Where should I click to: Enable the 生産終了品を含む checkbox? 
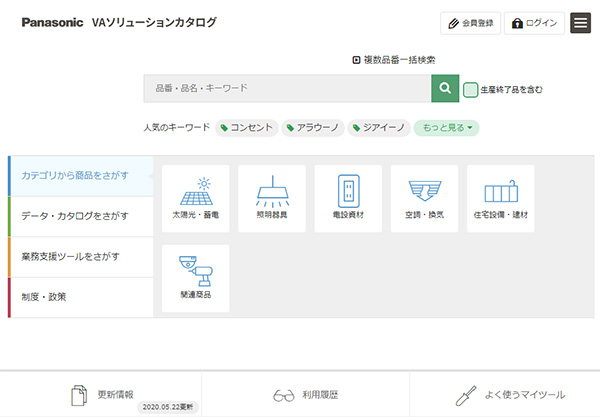[471, 89]
